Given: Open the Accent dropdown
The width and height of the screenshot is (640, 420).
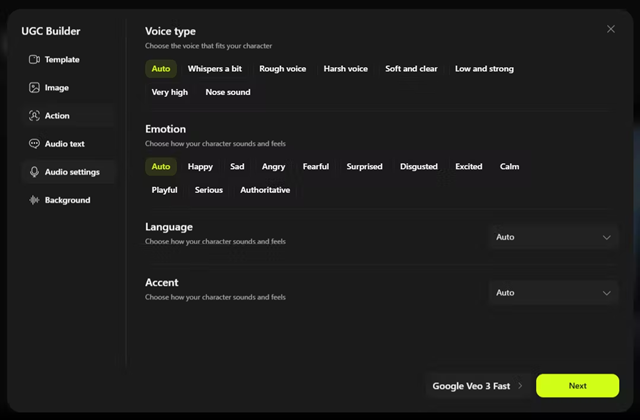Looking at the screenshot, I should [x=553, y=293].
